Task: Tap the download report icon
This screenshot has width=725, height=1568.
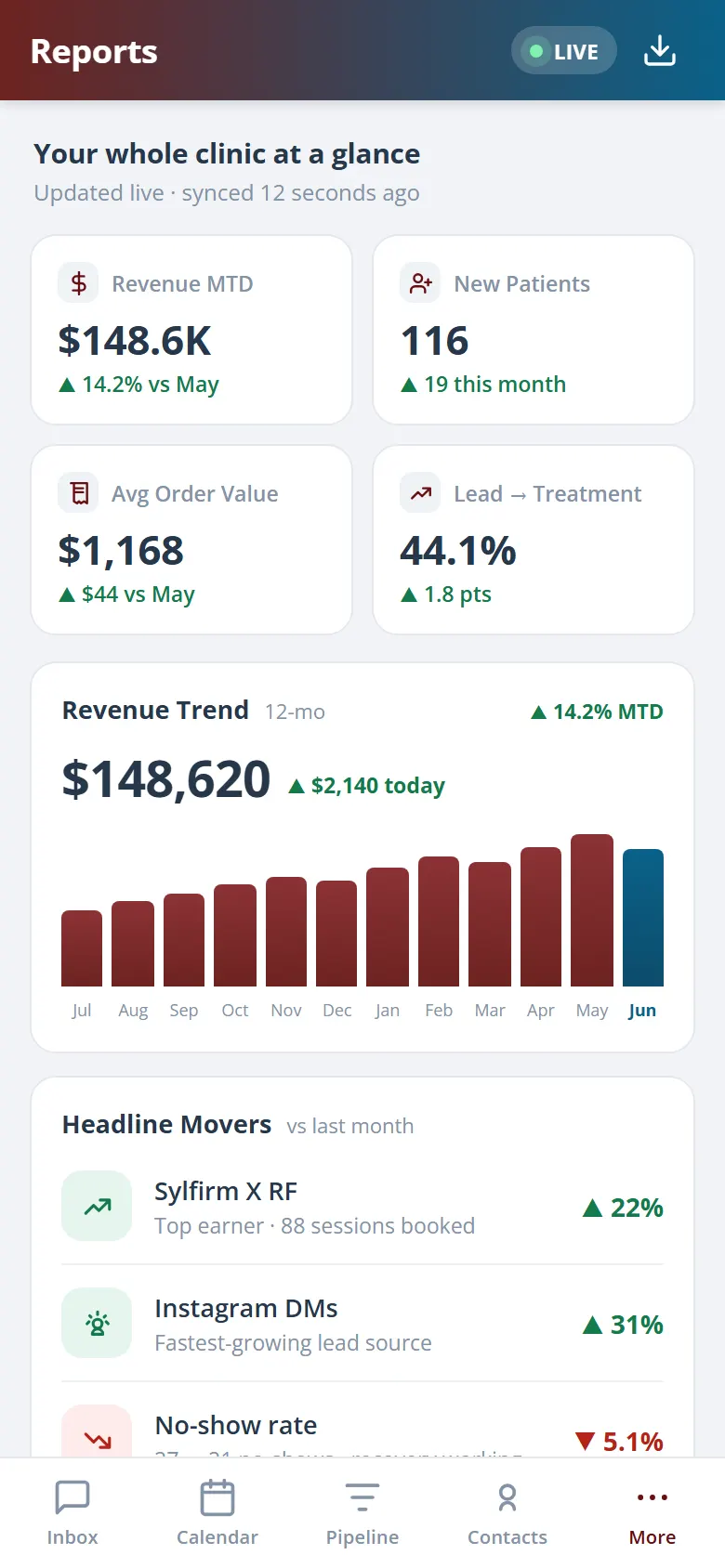Action: (660, 51)
